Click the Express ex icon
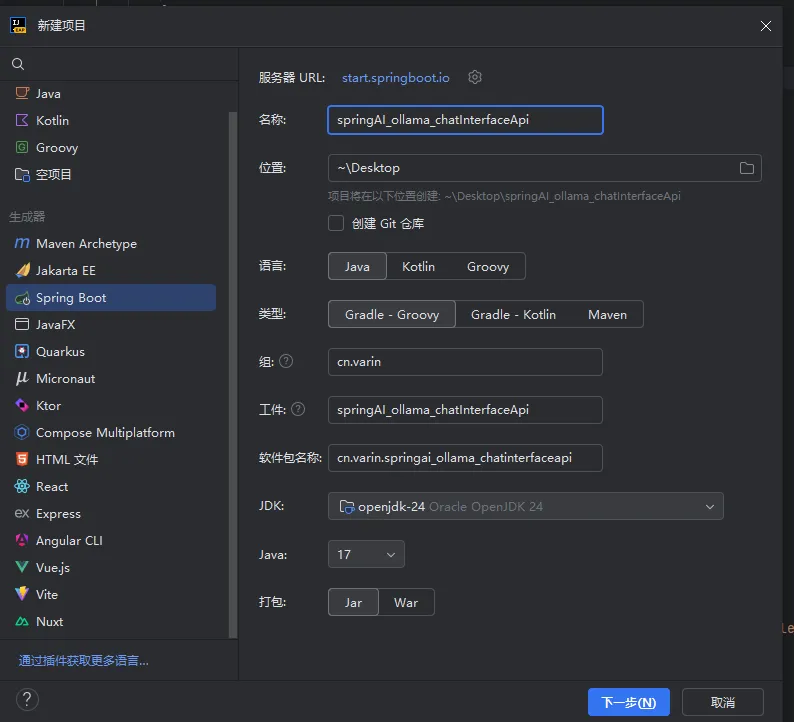The image size is (794, 722). 22,513
